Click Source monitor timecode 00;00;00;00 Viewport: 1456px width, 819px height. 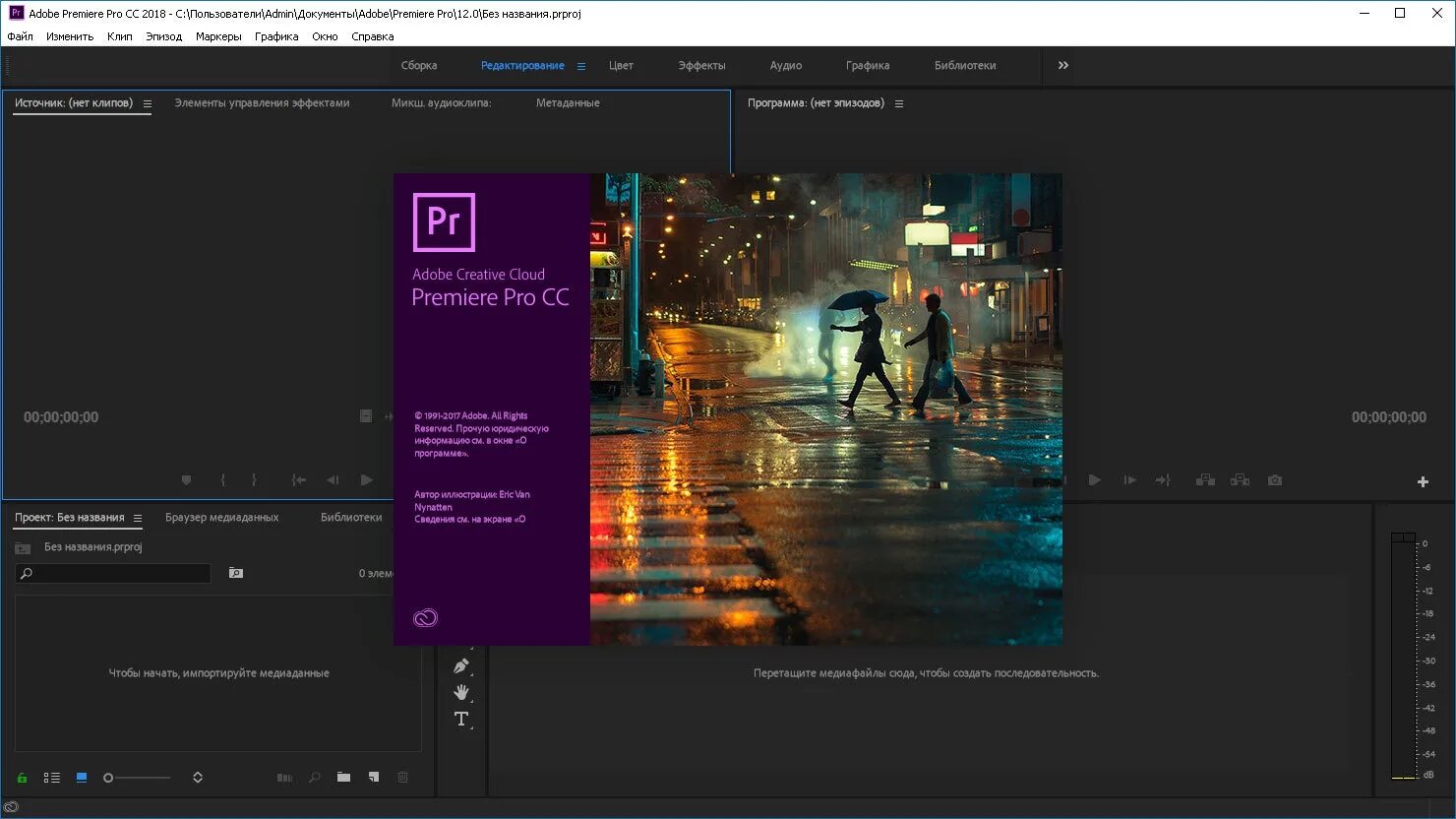[x=61, y=417]
